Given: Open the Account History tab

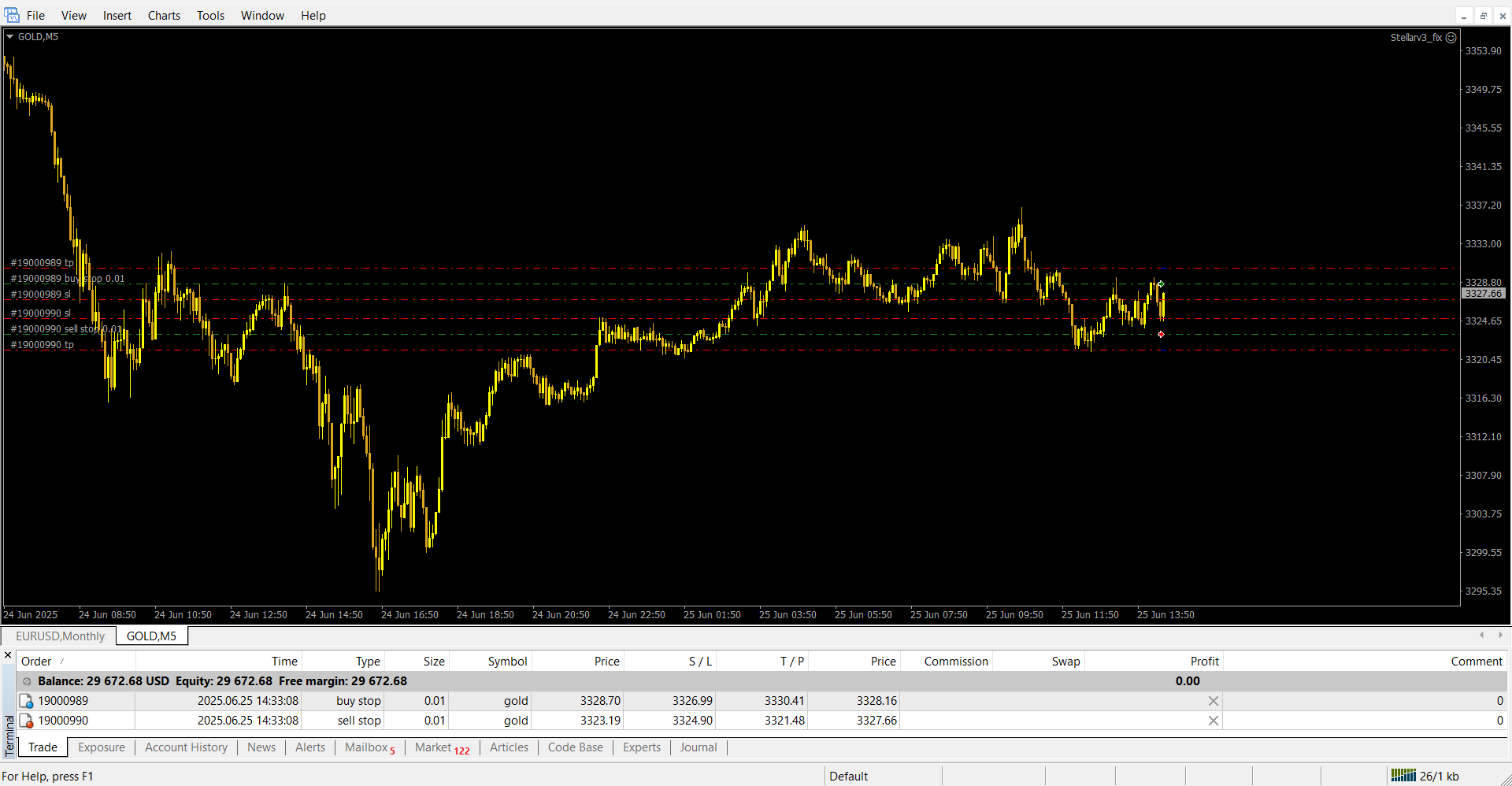Looking at the screenshot, I should tap(186, 747).
